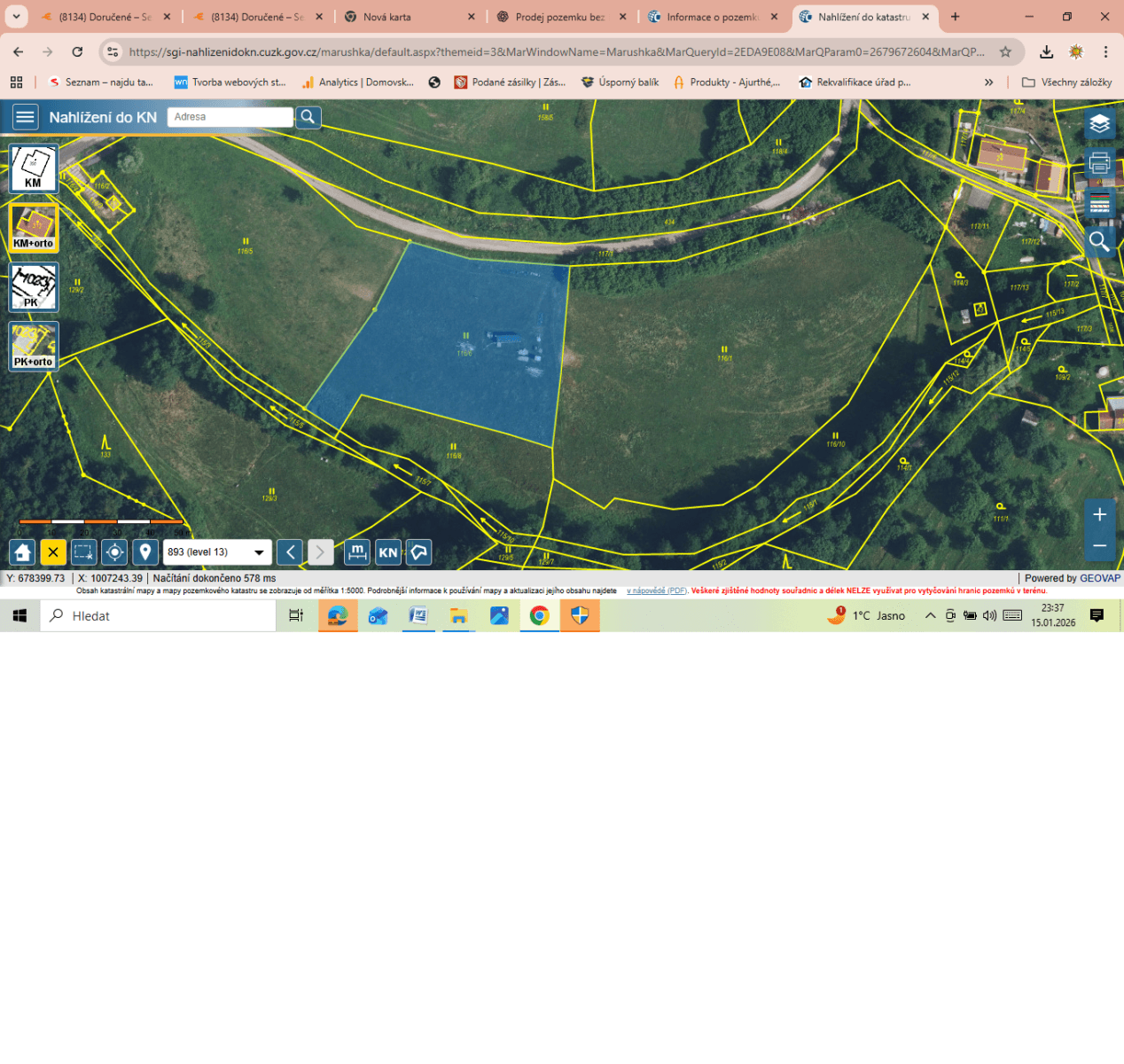The image size is (1124, 1064).
Task: Show the map legend
Action: 1099,204
